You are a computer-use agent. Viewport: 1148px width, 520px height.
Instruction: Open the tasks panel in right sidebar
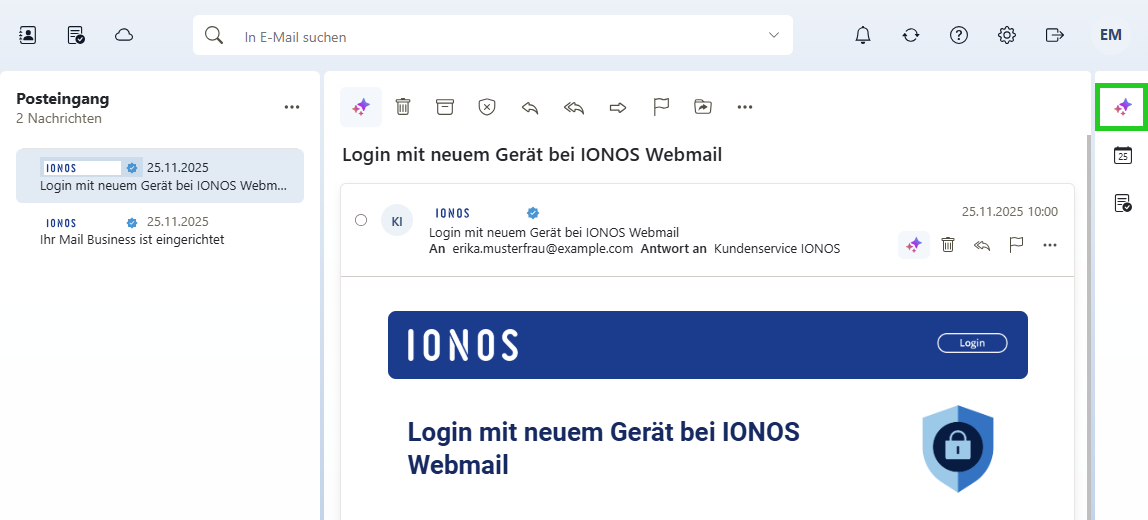point(1122,203)
